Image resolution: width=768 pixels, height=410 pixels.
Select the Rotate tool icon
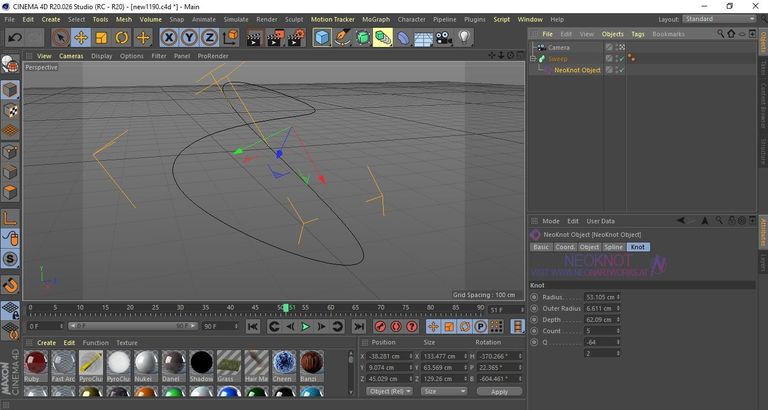tap(122, 38)
